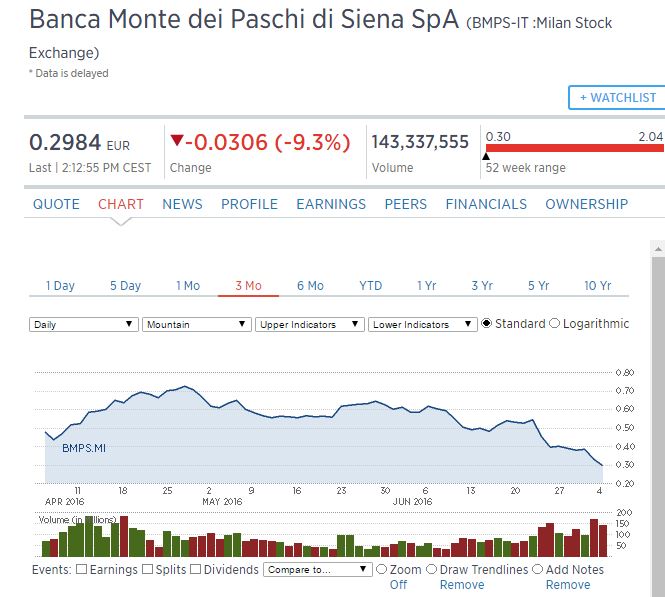
Task: Select the Zoom radio option
Action: [381, 569]
